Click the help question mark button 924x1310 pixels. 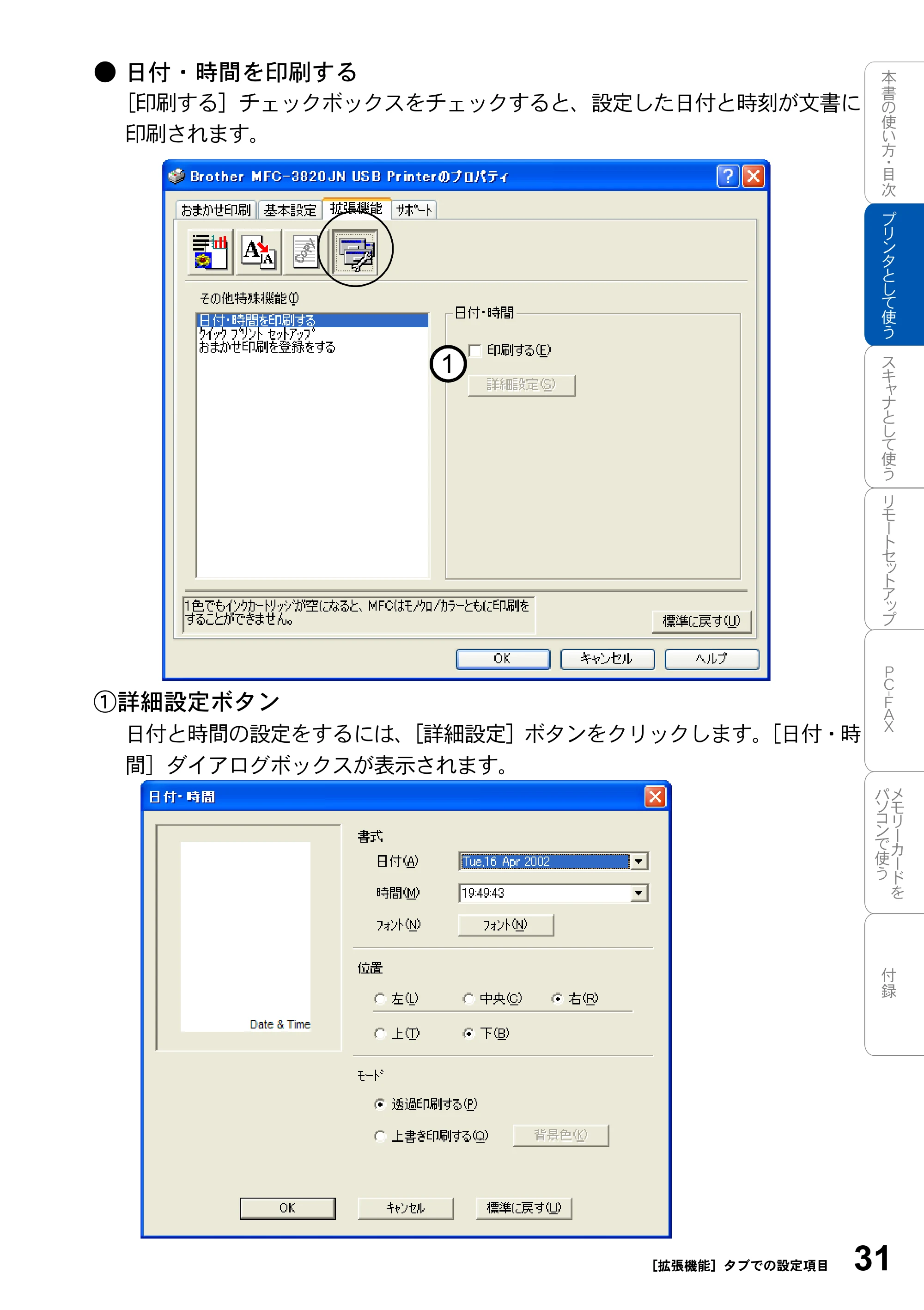[x=727, y=176]
